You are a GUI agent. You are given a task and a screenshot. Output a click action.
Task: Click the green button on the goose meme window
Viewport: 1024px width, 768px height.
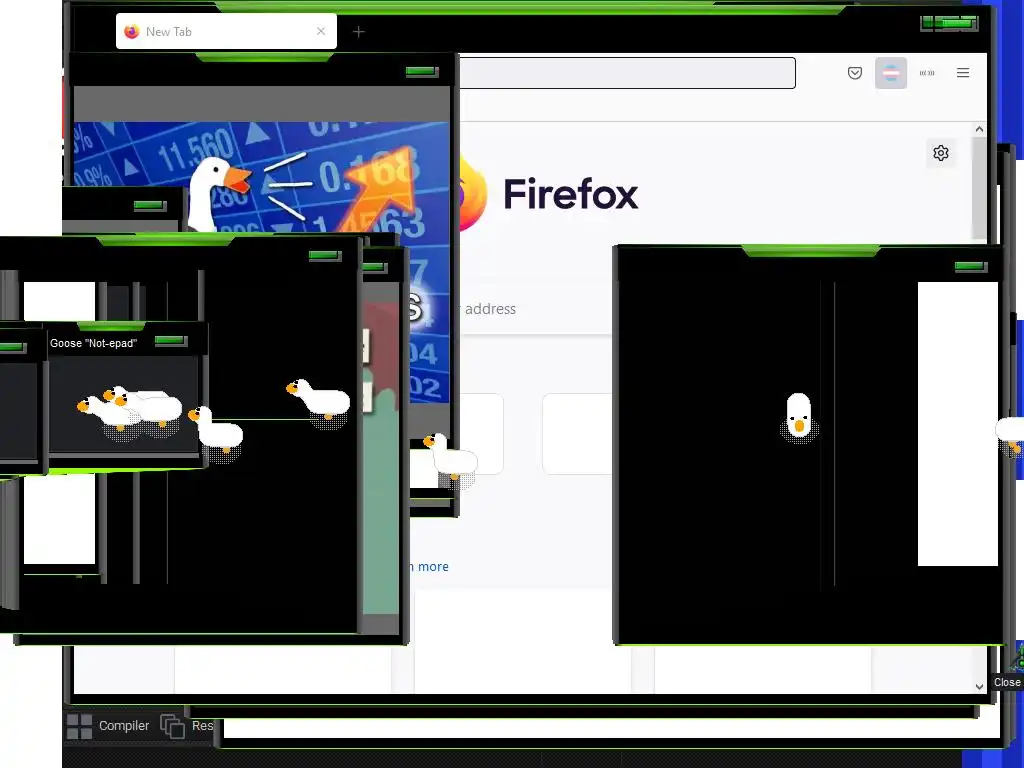click(422, 71)
